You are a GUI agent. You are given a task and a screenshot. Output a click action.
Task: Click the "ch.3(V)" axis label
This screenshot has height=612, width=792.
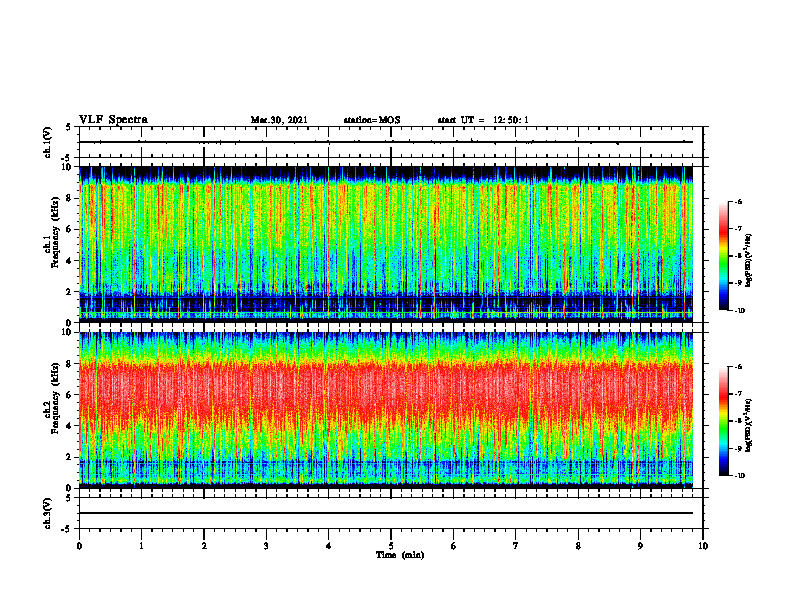[x=47, y=513]
